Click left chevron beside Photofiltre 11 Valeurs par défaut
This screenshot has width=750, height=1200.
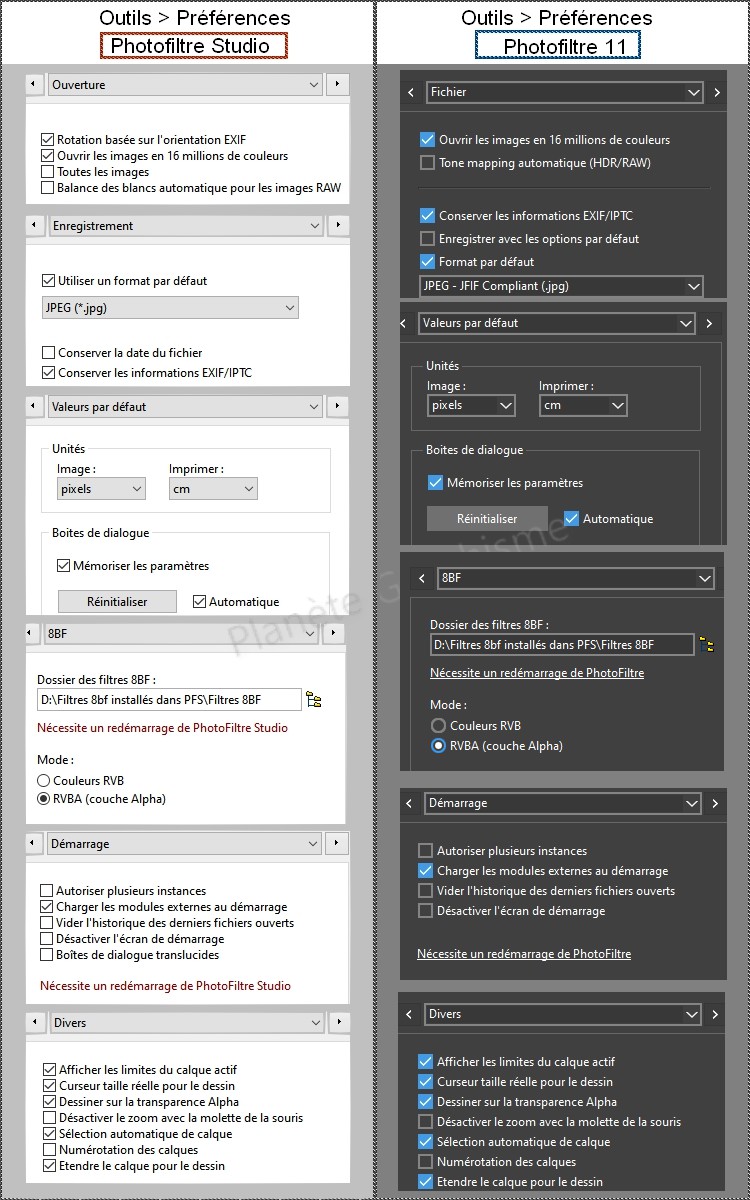[403, 323]
